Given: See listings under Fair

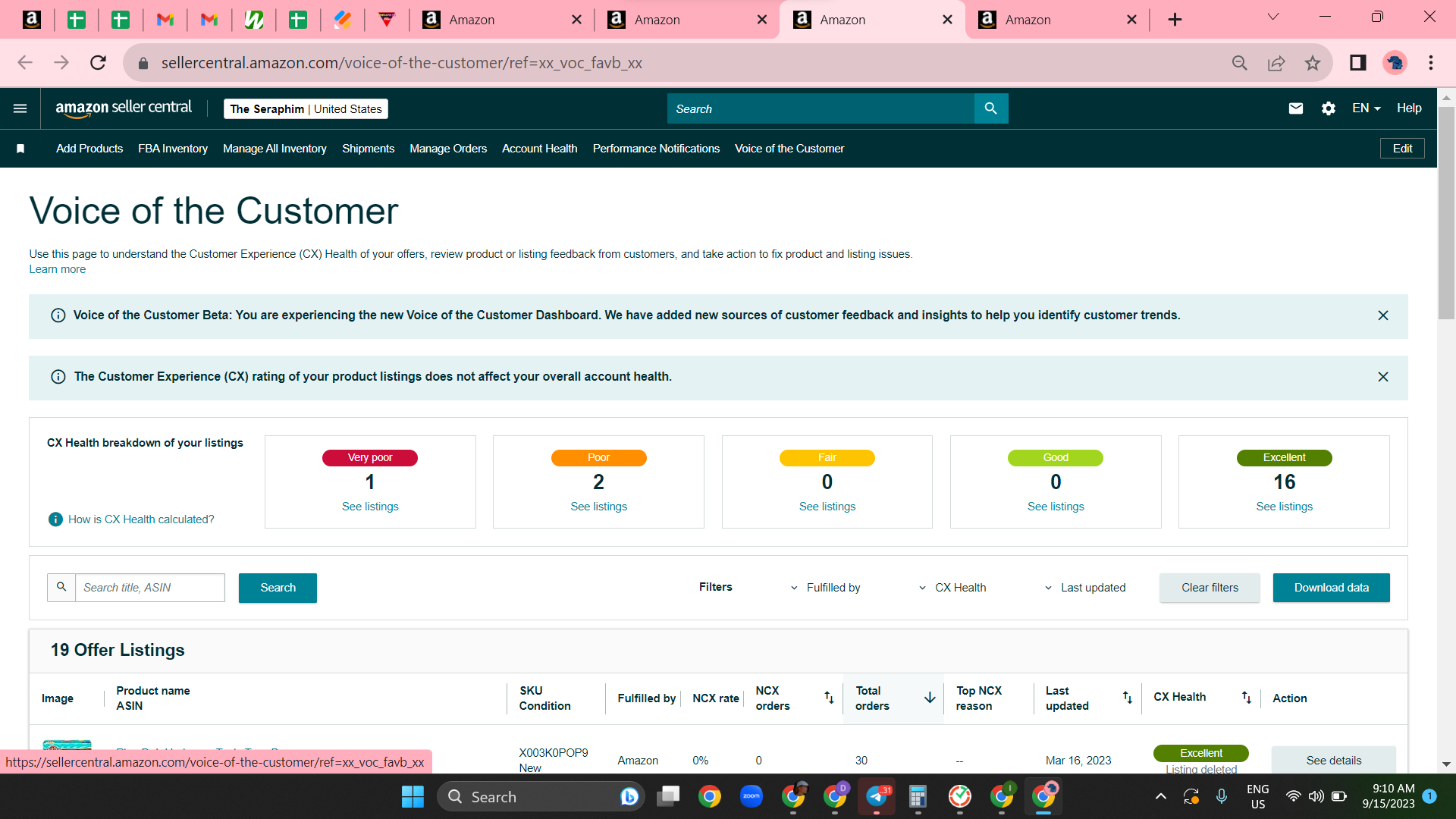Looking at the screenshot, I should click(x=827, y=507).
